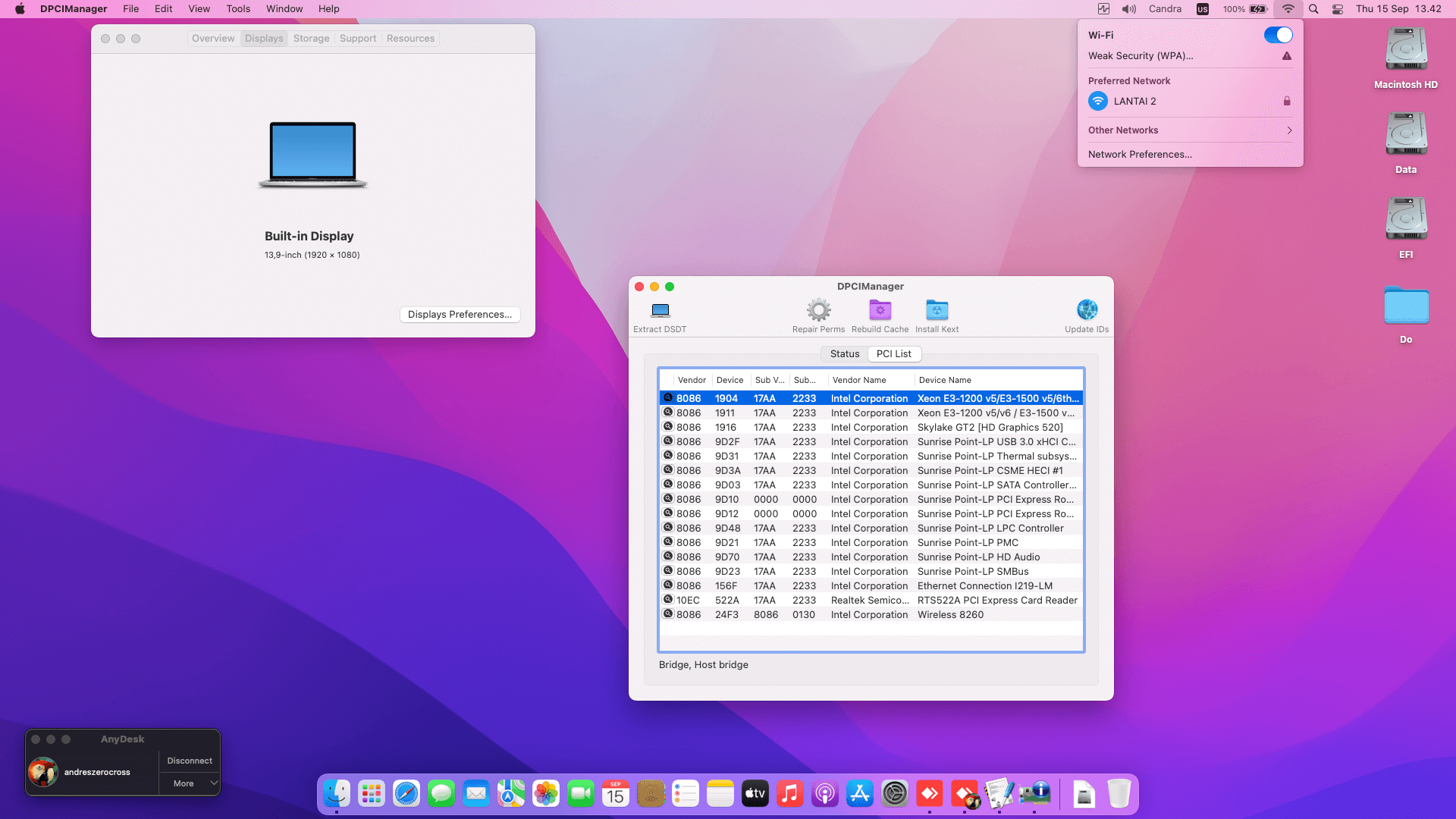
Task: Open Photos from the Dock
Action: 546,794
